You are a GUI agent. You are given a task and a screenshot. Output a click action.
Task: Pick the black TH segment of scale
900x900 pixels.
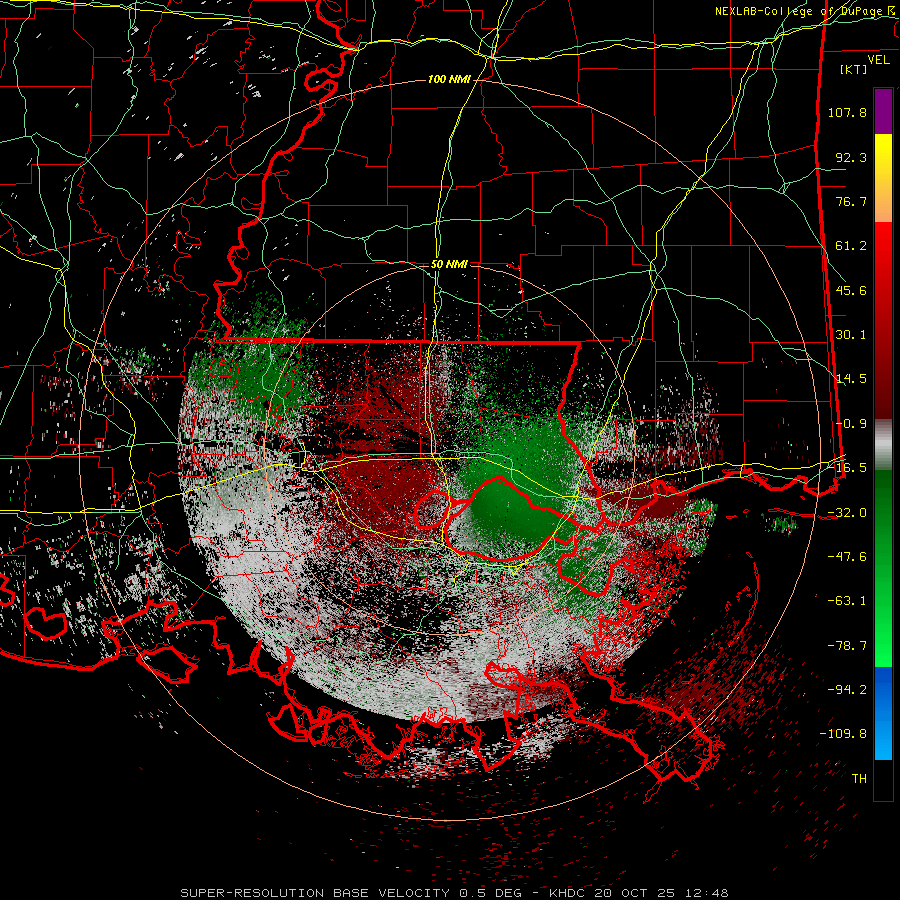pyautogui.click(x=883, y=779)
